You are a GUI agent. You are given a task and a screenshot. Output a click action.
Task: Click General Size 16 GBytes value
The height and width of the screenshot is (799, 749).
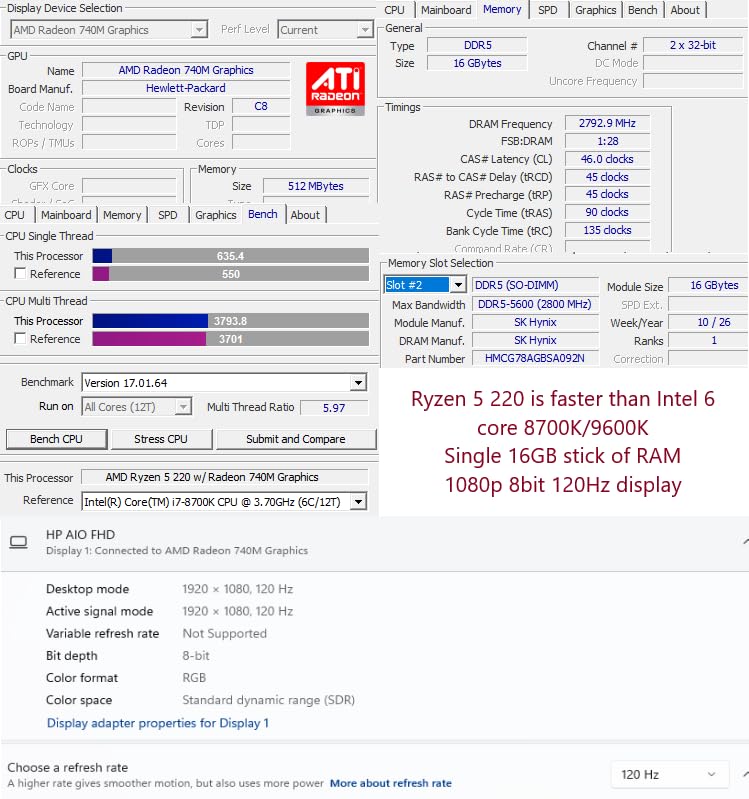tap(477, 63)
